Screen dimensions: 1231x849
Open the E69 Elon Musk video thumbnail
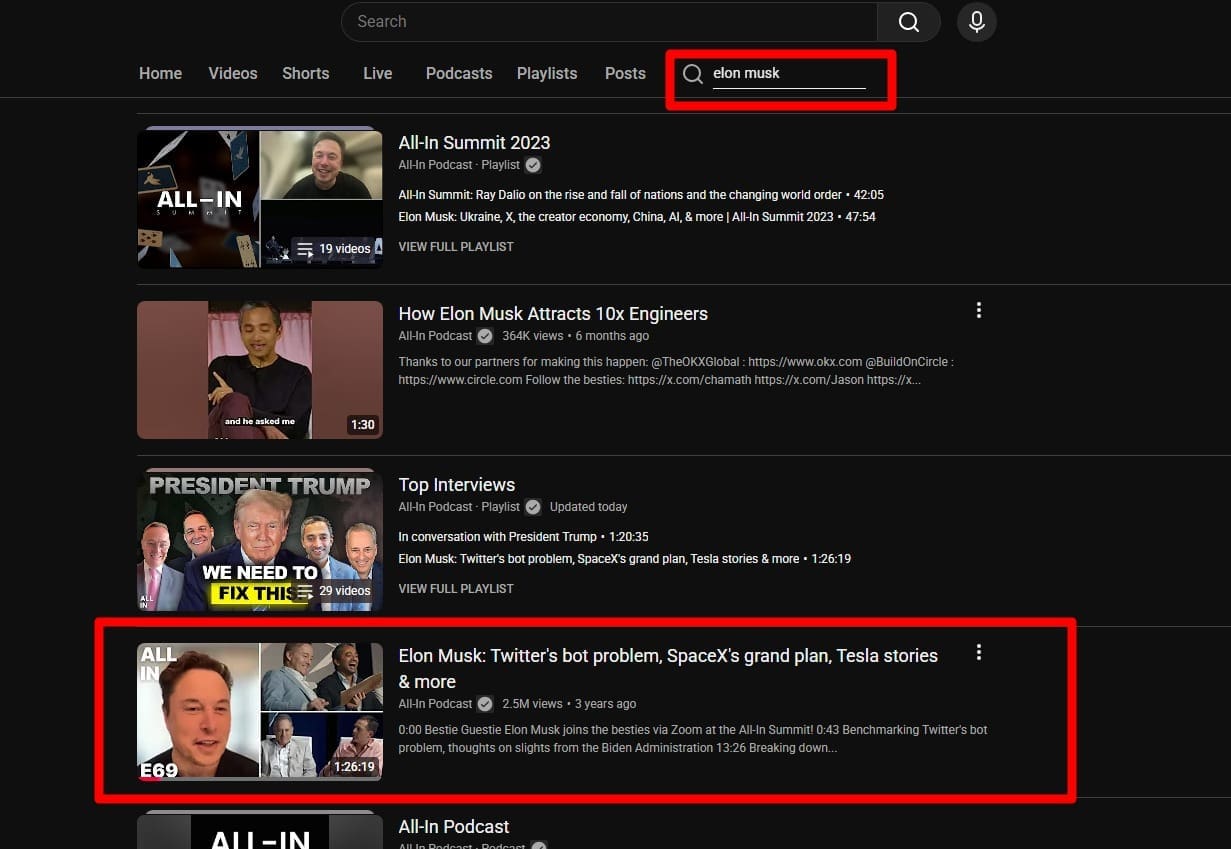pyautogui.click(x=259, y=711)
